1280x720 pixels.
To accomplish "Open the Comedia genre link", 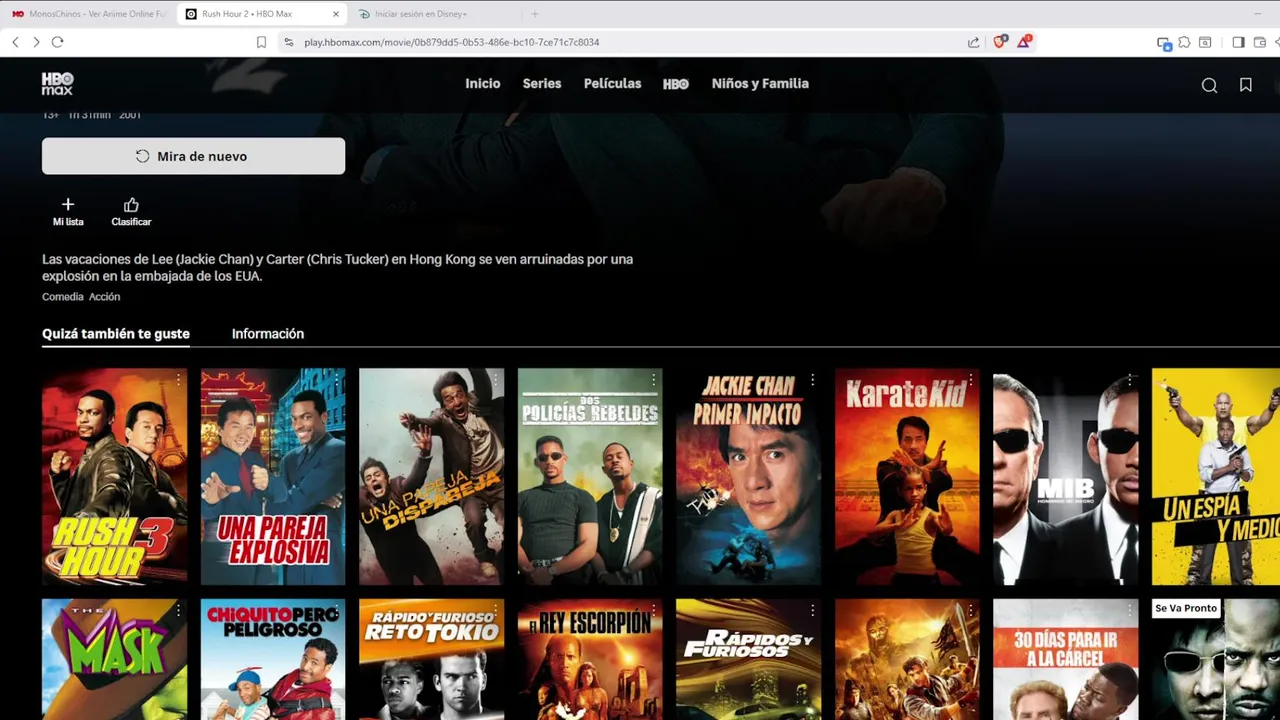I will coord(62,297).
